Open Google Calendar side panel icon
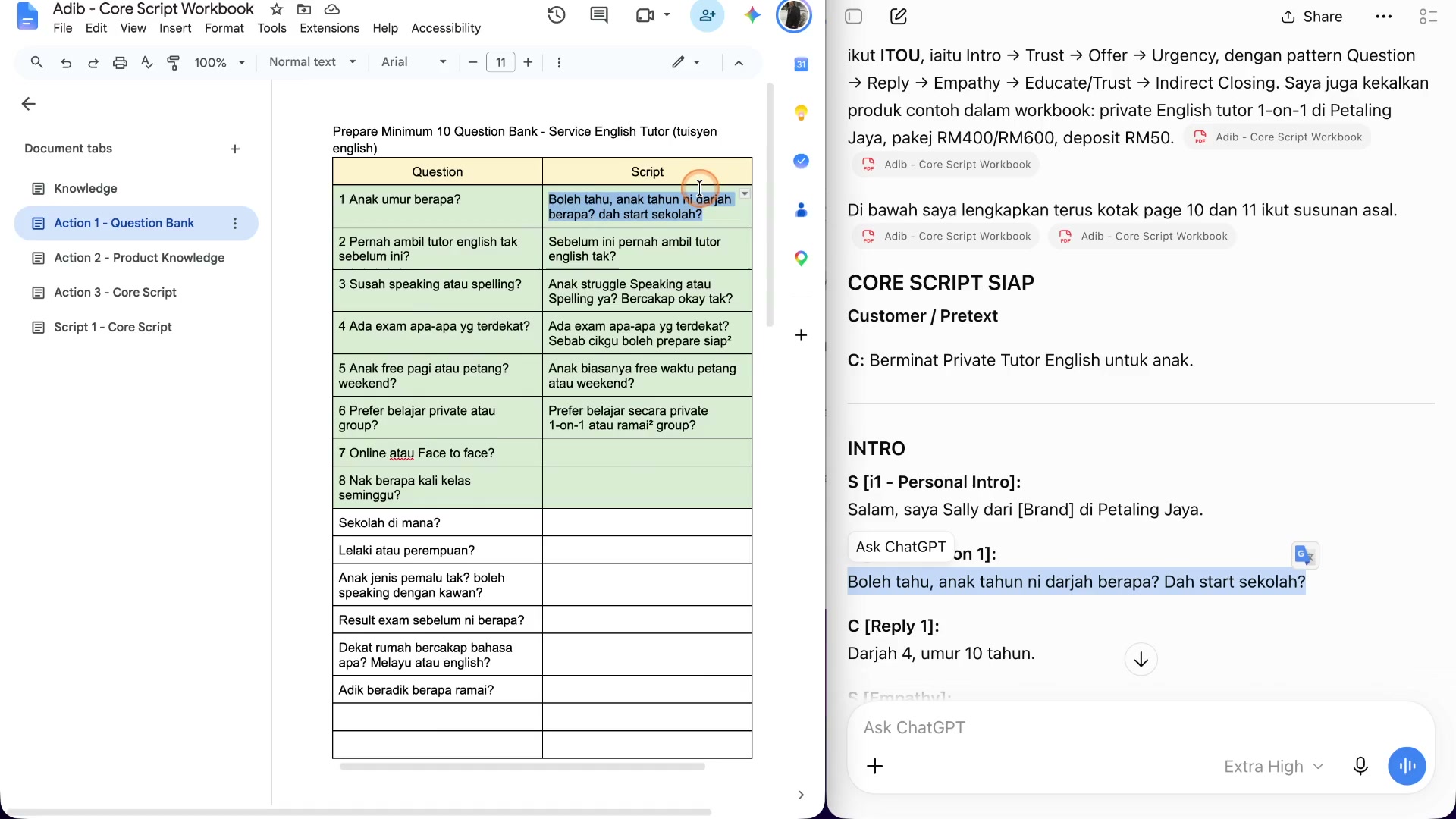 click(x=801, y=64)
